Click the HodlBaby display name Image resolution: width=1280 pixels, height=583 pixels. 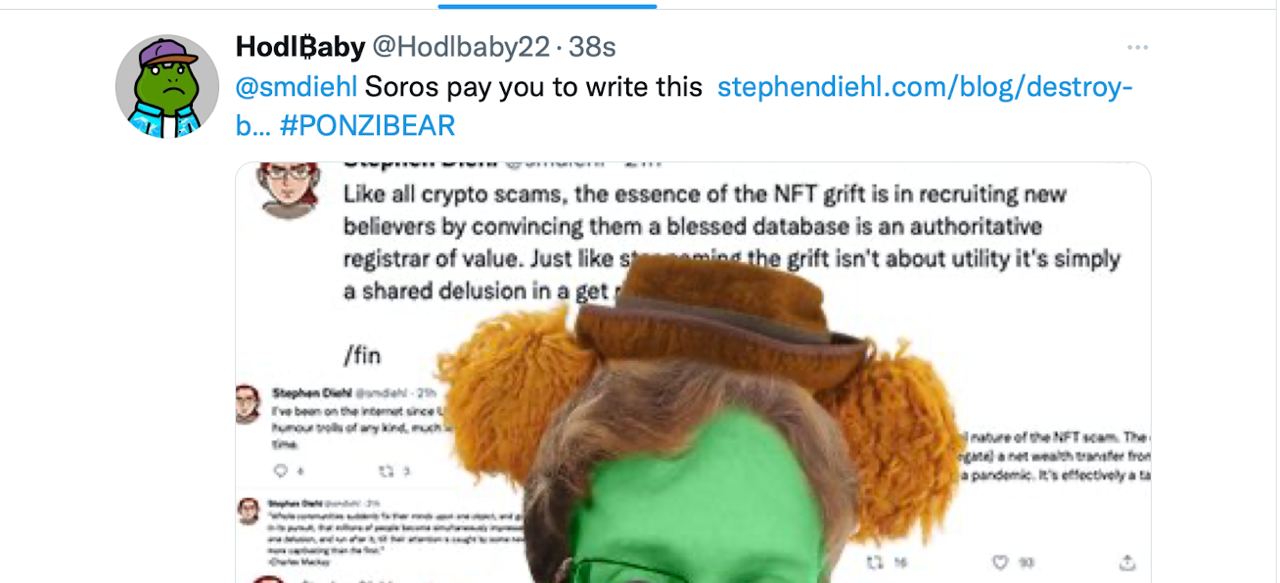[x=300, y=46]
